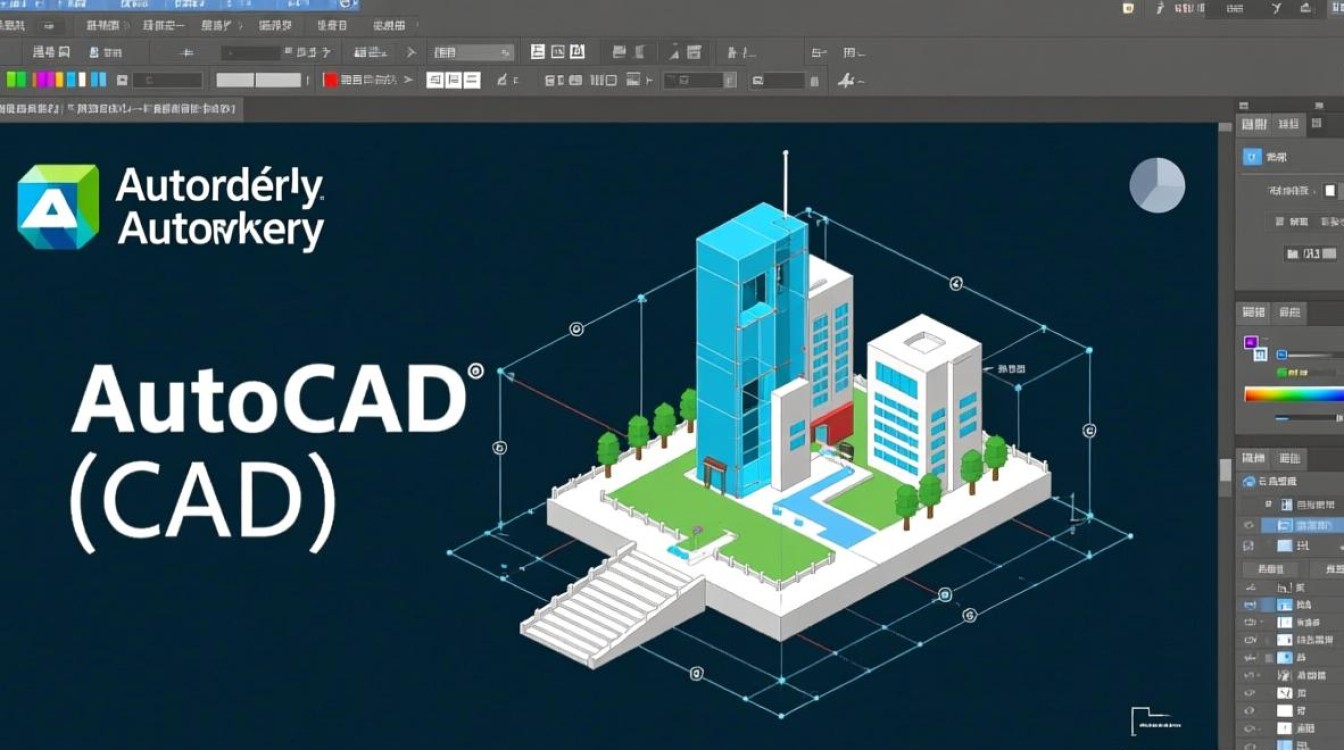The image size is (1344, 750).
Task: Click the vertical scrollbar beside the canvas
Action: (1225, 470)
